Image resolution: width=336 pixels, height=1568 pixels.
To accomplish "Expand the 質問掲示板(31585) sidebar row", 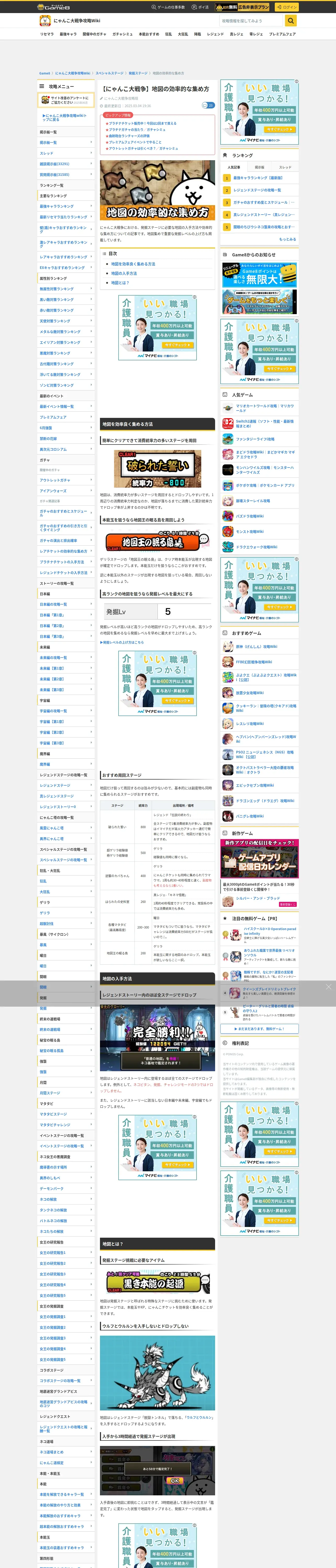I will click(66, 175).
